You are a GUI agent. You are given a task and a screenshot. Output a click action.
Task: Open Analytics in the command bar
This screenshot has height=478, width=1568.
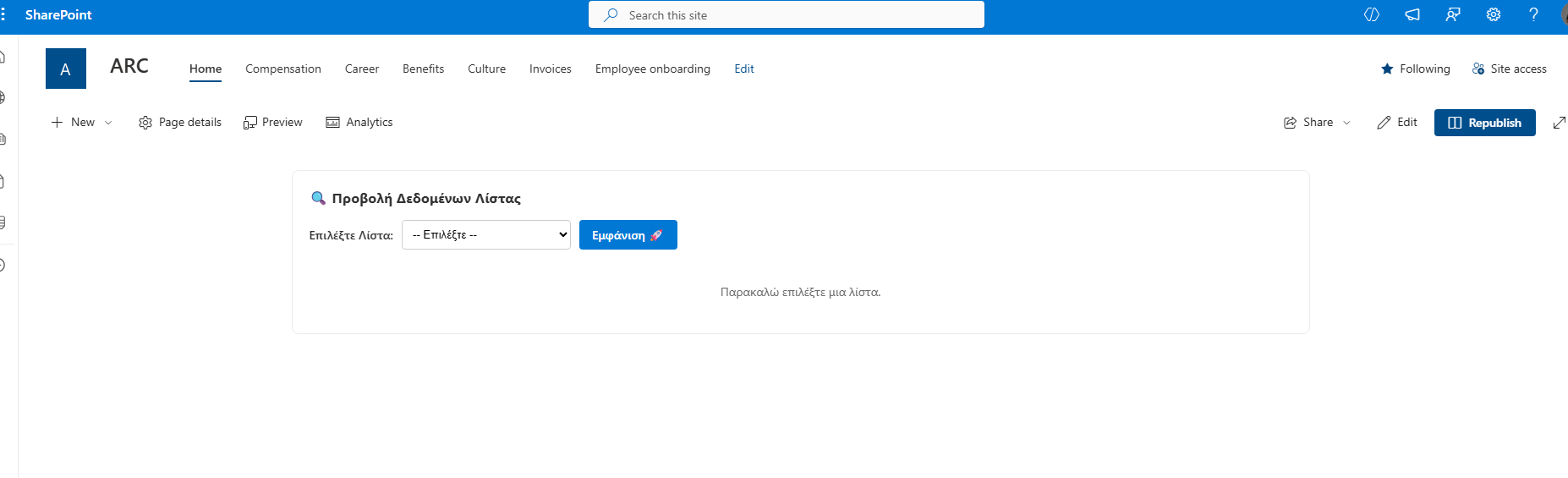tap(359, 123)
